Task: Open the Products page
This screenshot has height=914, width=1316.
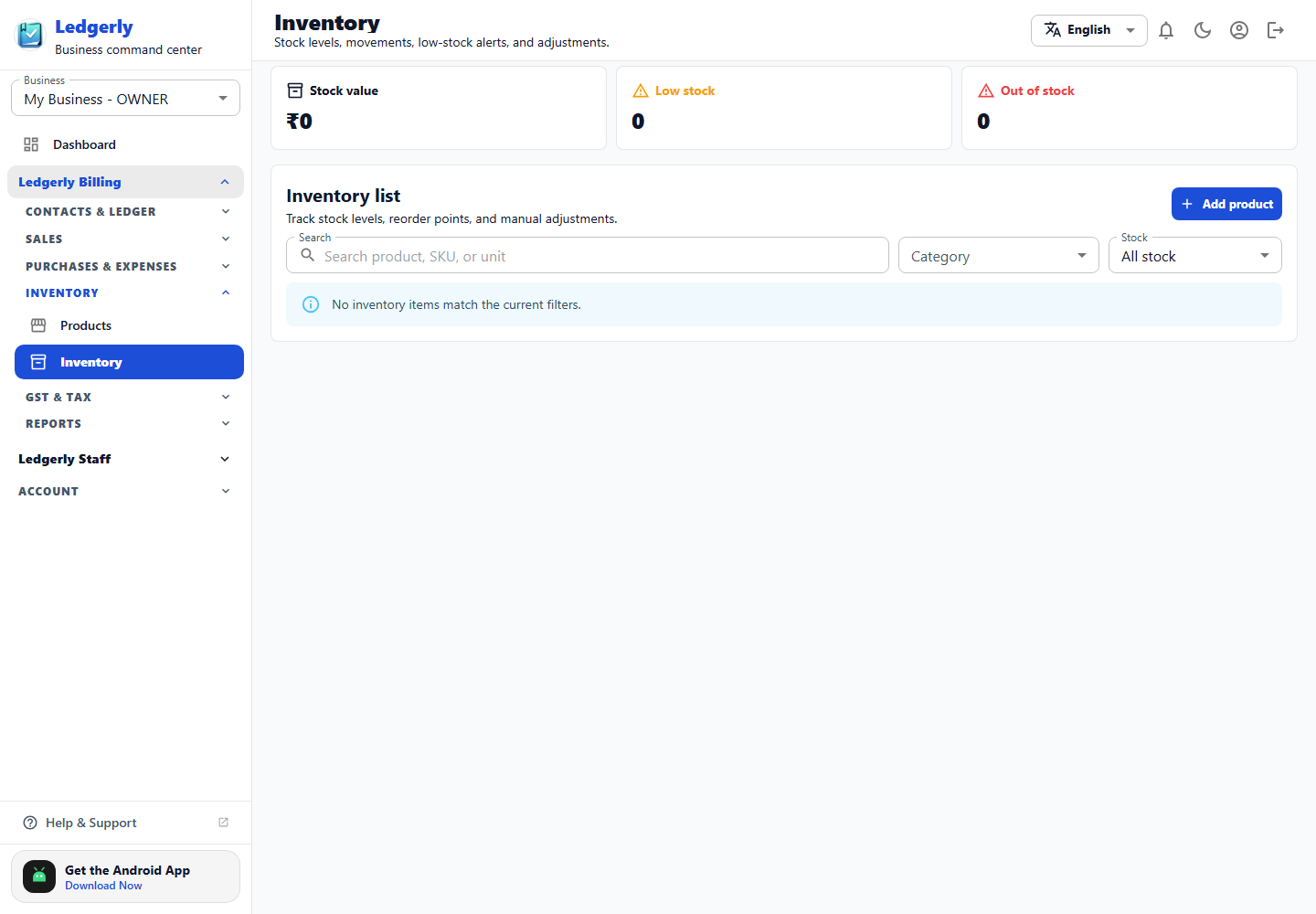Action: click(x=129, y=325)
